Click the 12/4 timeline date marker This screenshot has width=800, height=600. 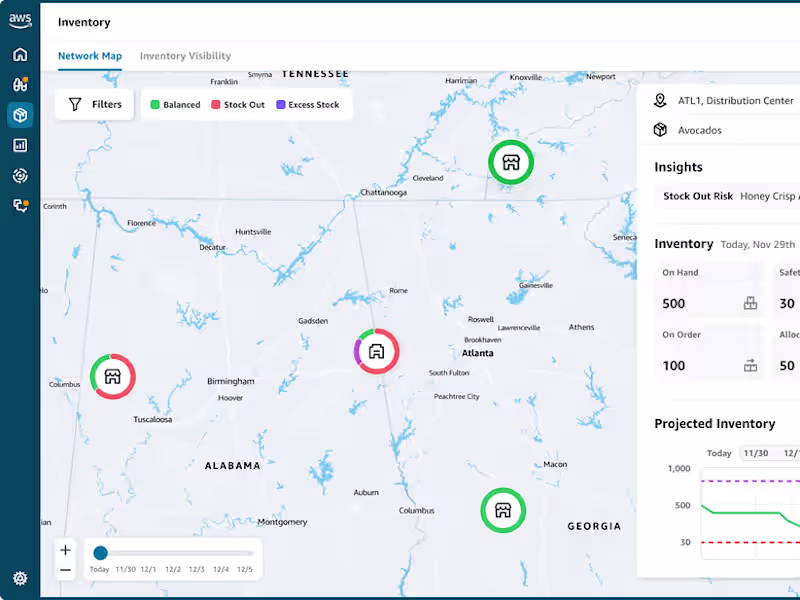221,569
